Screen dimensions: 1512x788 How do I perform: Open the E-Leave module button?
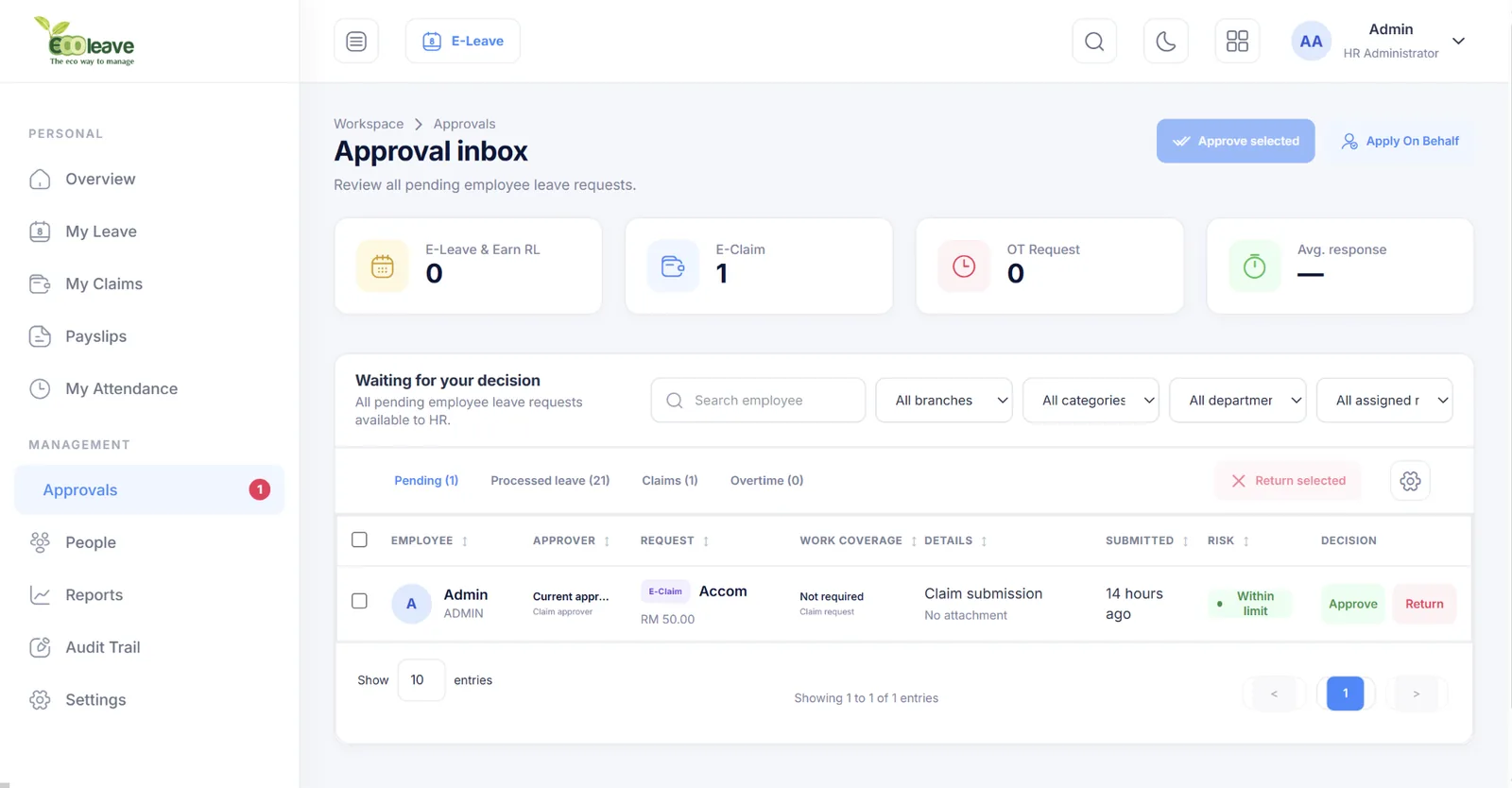(463, 42)
